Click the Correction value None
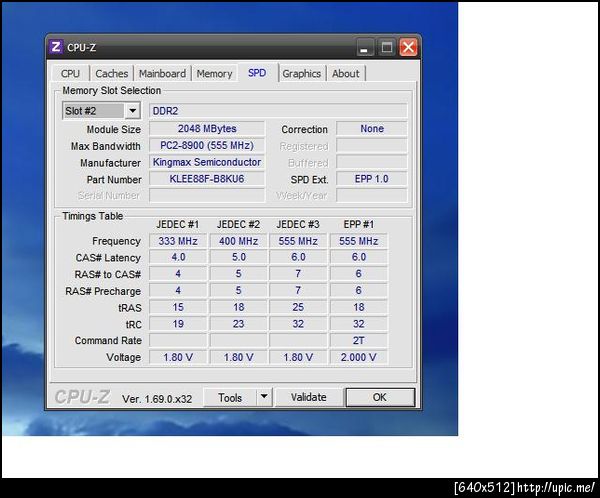Screen dimensions: 600x498 (372, 129)
